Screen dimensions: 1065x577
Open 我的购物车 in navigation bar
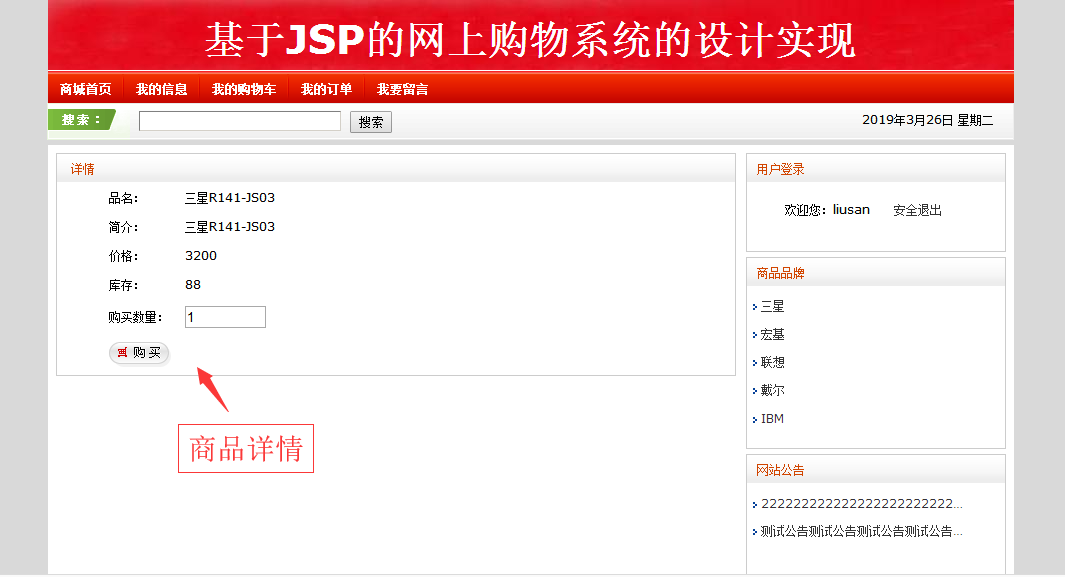click(x=244, y=89)
